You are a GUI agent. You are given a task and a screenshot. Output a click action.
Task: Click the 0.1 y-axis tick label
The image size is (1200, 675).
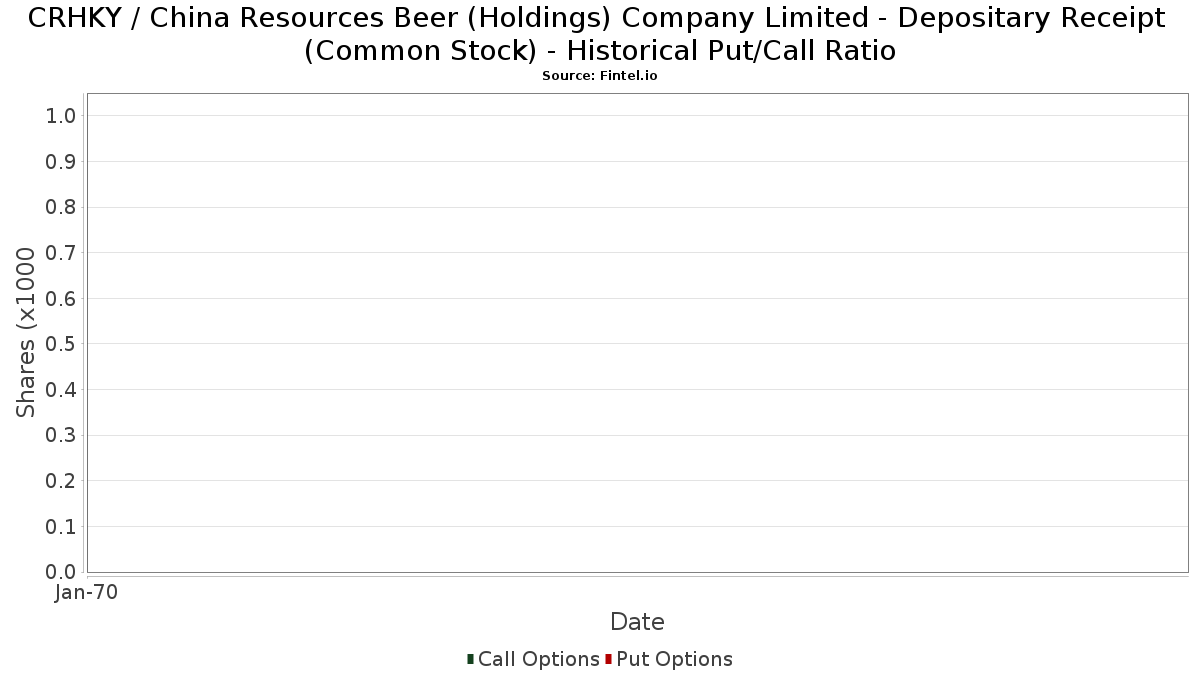[x=61, y=526]
